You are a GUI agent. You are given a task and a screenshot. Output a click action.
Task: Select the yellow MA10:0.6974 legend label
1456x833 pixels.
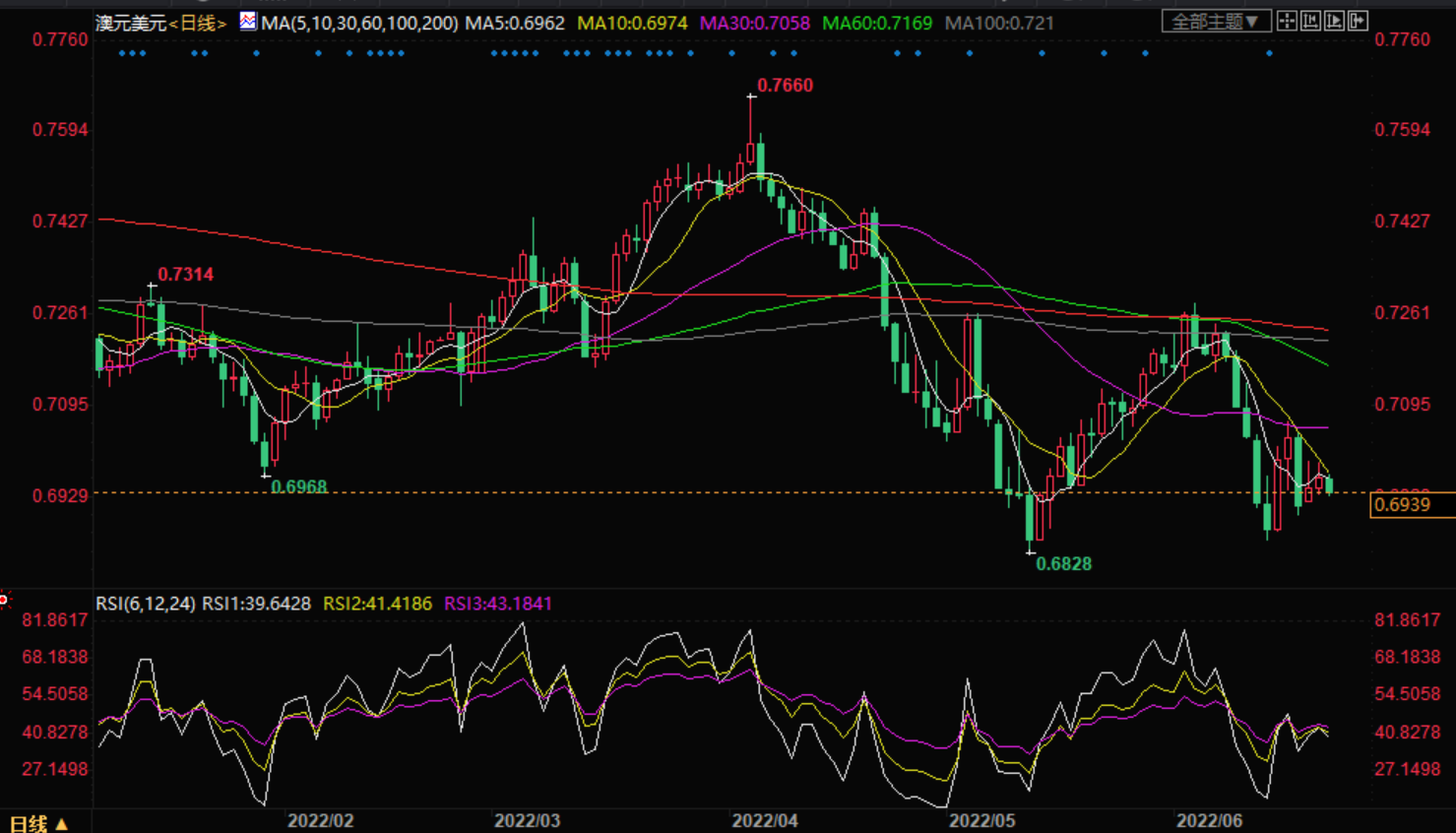point(632,23)
